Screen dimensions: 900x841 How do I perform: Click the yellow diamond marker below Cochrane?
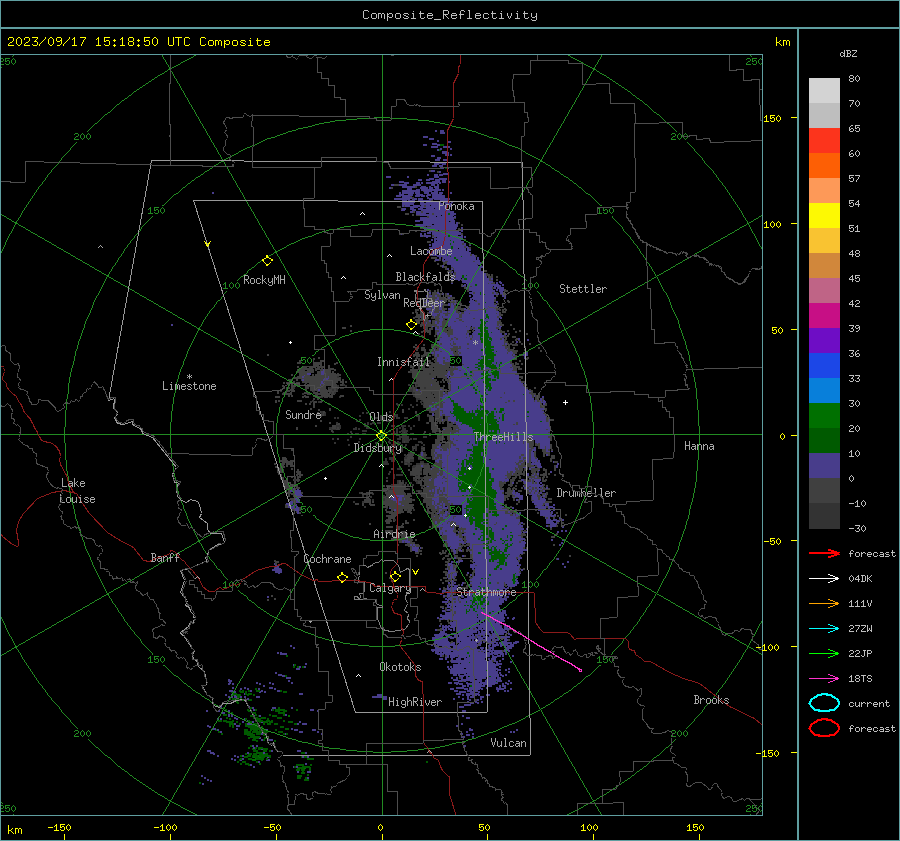coord(342,577)
